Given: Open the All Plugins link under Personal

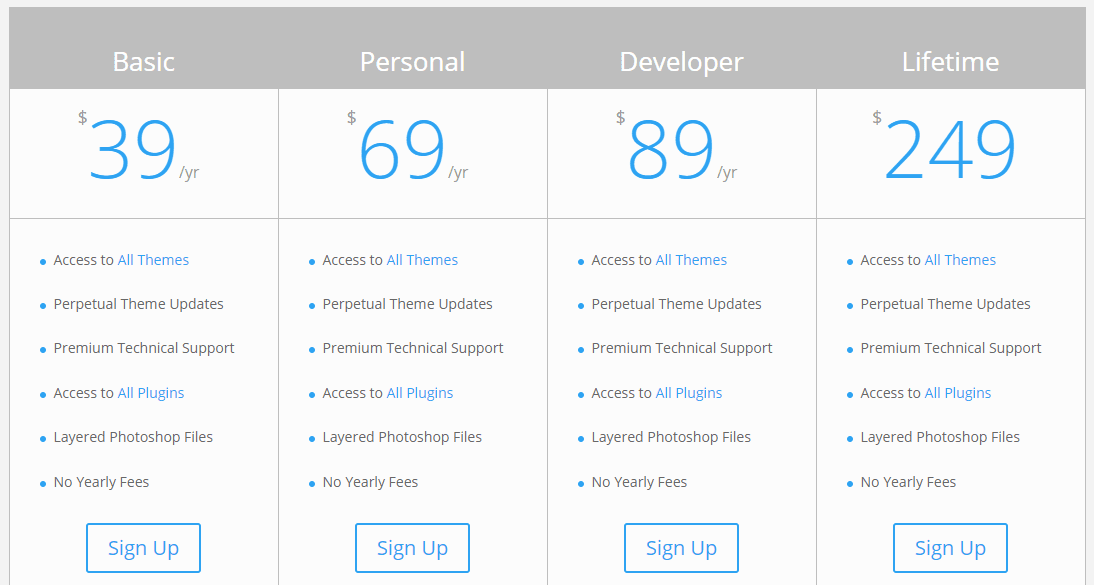Looking at the screenshot, I should point(420,392).
